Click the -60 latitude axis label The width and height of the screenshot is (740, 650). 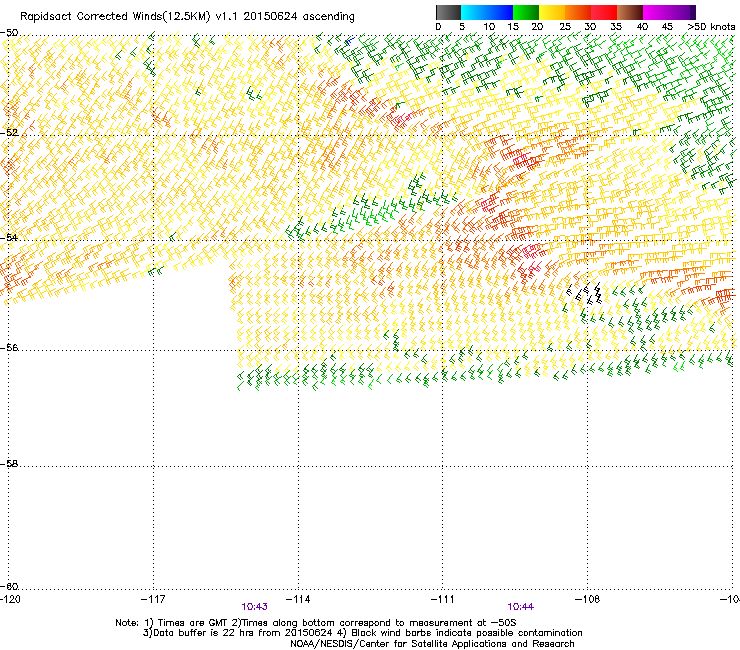coord(9,586)
